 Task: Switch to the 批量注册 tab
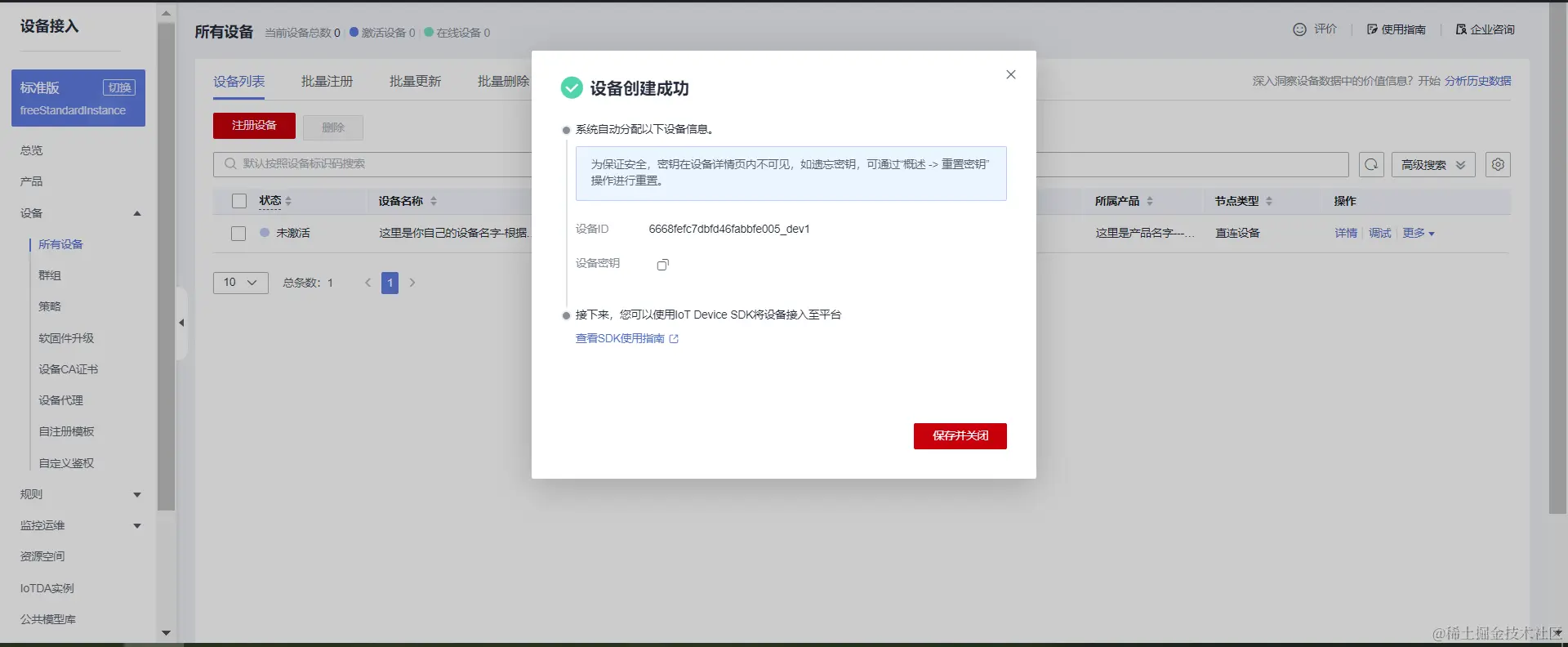click(327, 82)
